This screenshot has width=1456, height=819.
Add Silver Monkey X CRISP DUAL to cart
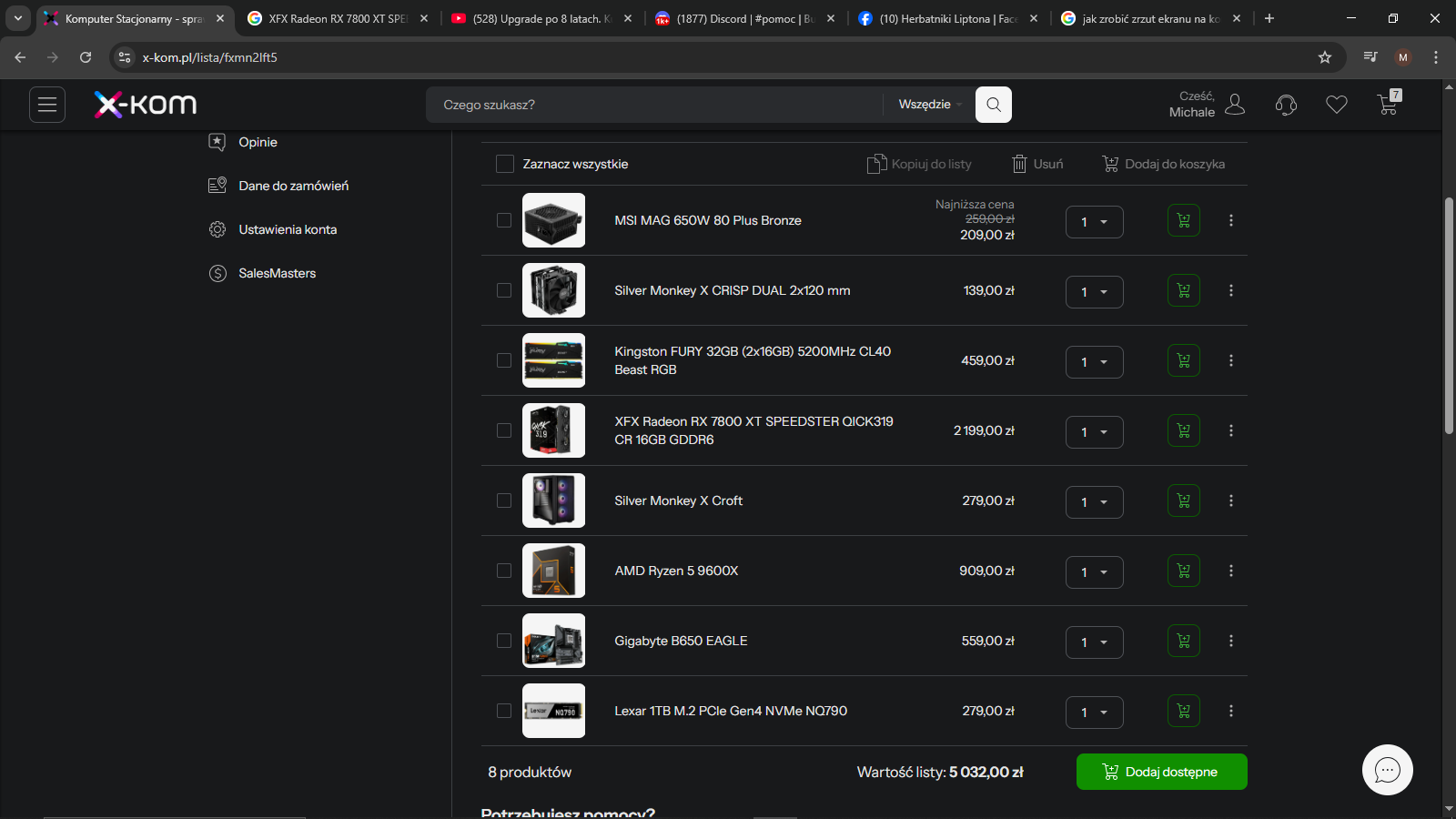tap(1184, 290)
